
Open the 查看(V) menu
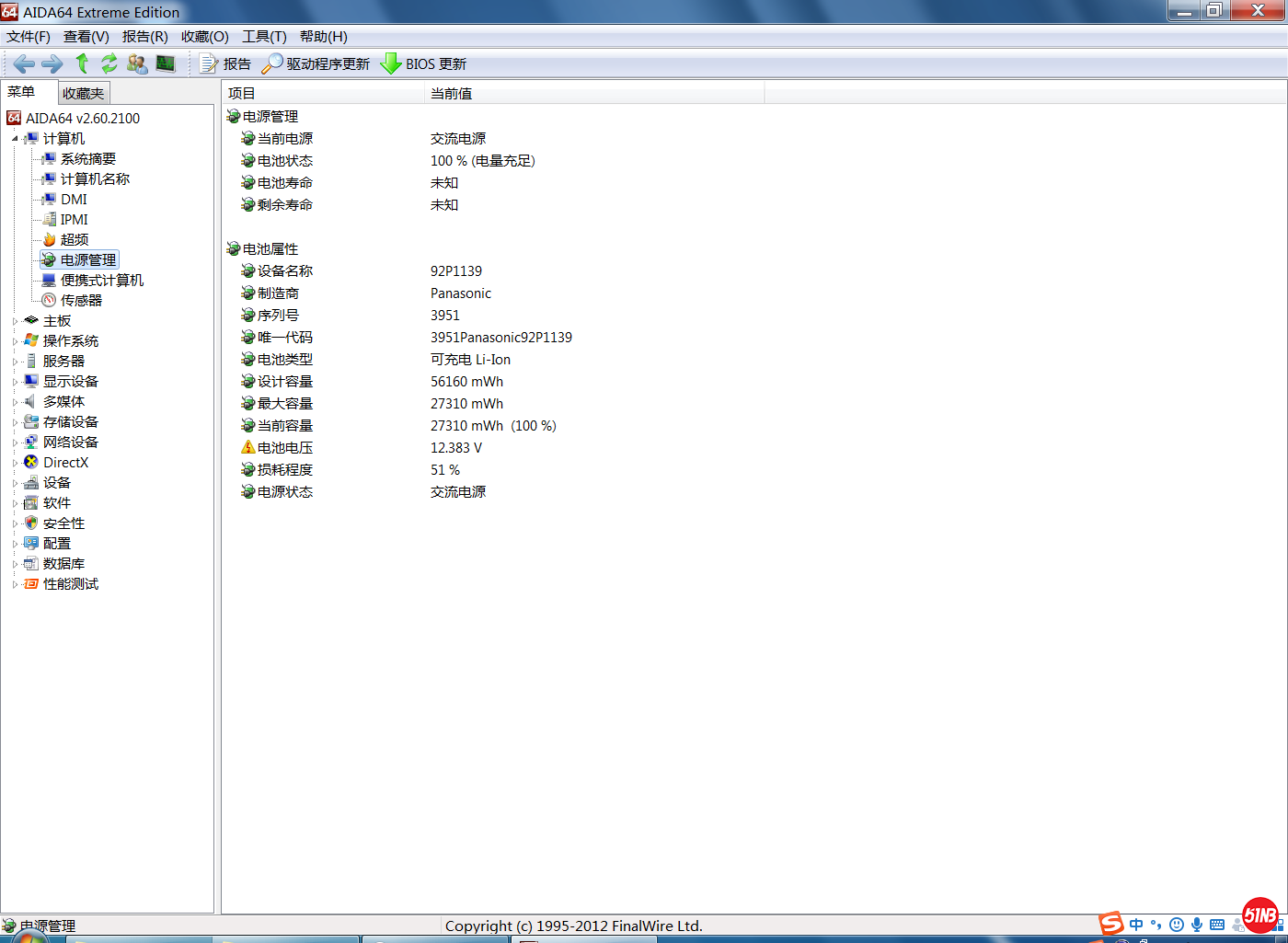(86, 37)
